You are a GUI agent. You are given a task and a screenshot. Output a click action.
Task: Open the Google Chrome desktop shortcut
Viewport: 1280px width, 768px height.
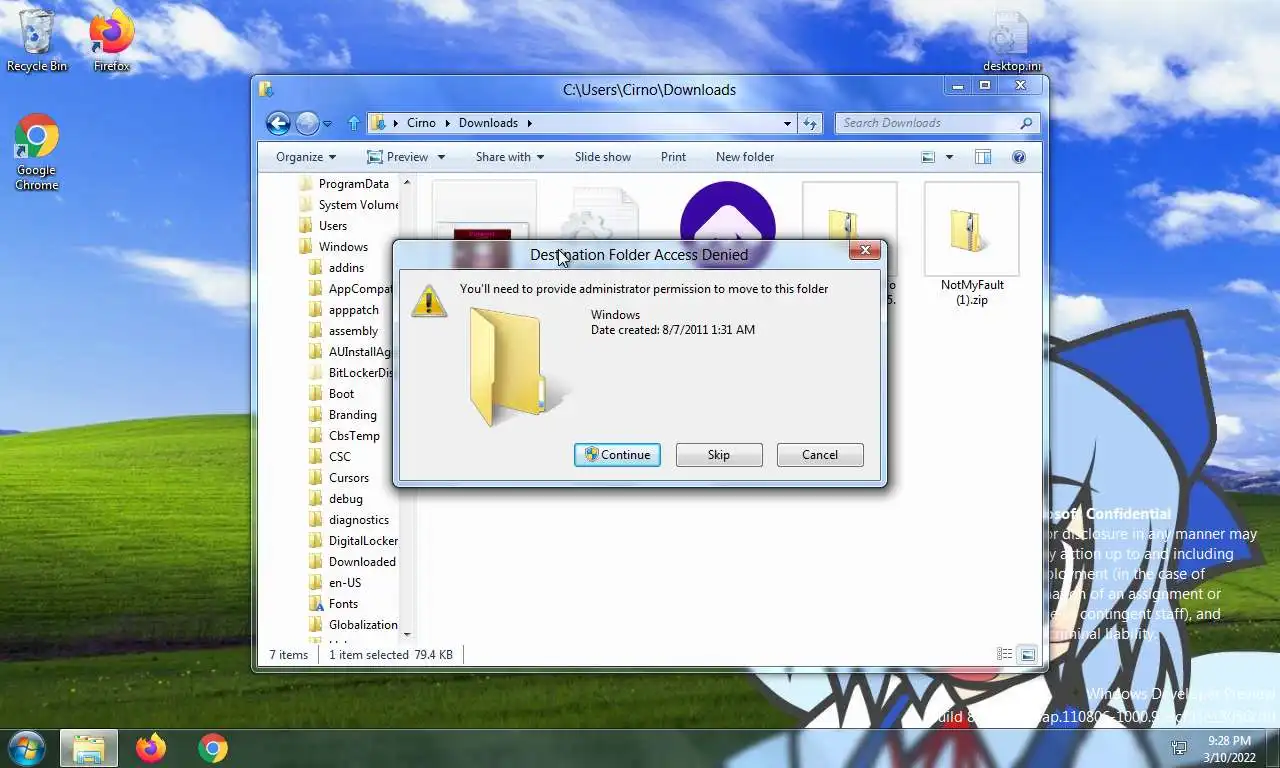click(37, 152)
